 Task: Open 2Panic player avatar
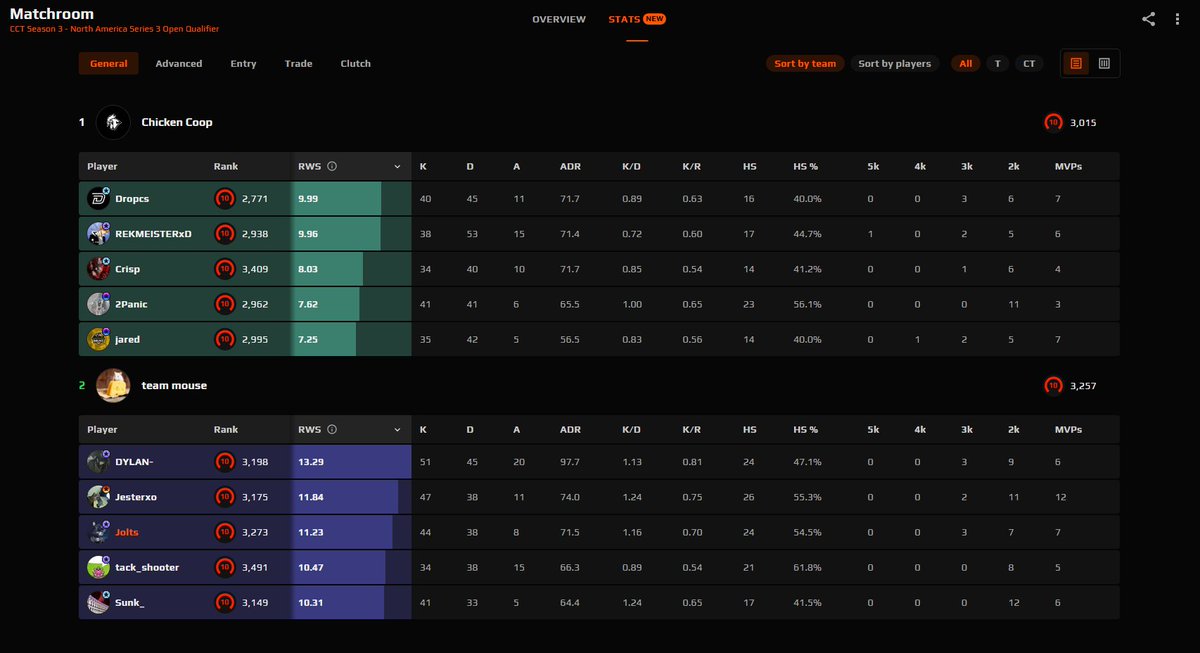pyautogui.click(x=98, y=303)
